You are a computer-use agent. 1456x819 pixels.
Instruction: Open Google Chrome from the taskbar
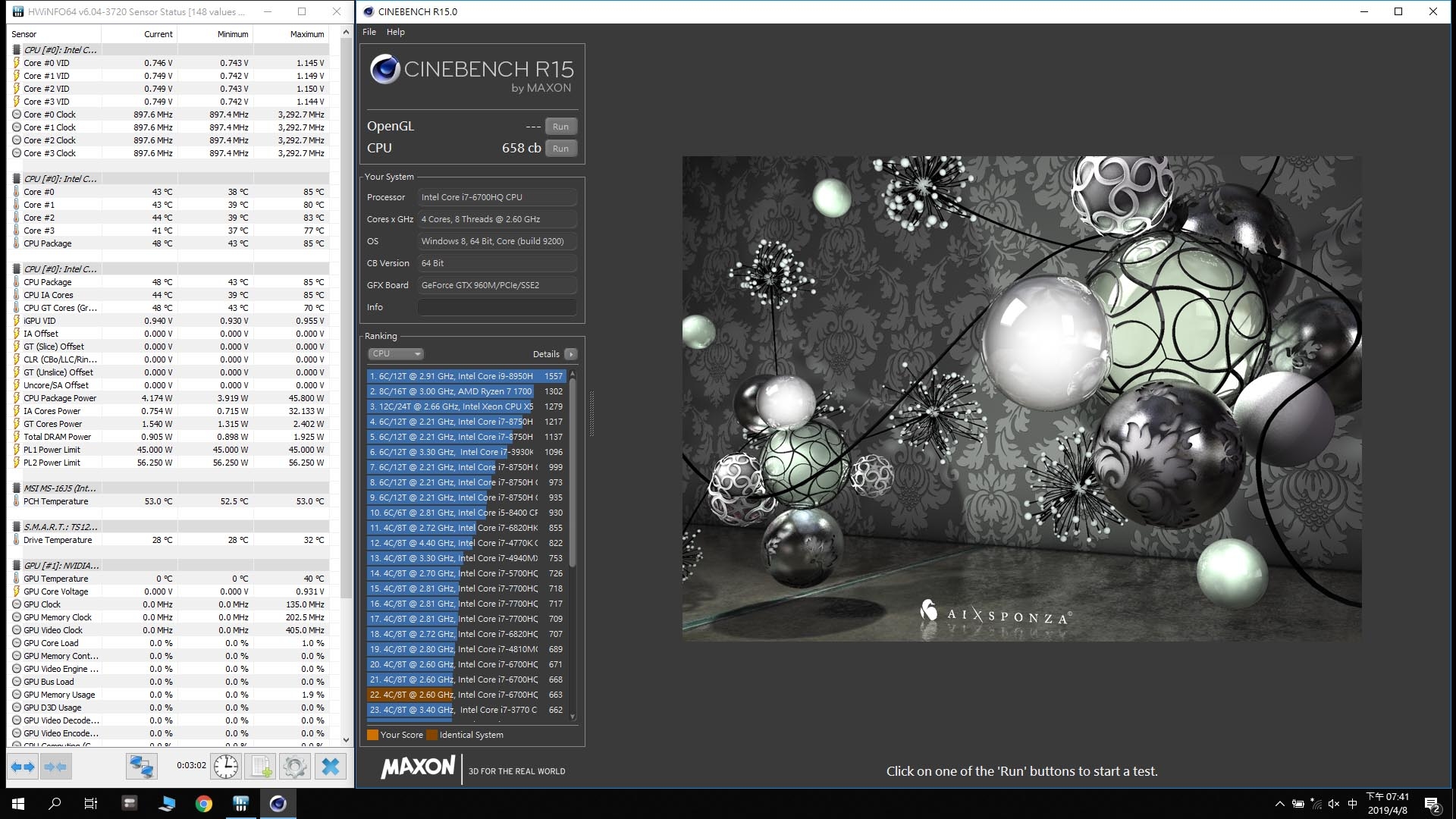click(x=203, y=803)
